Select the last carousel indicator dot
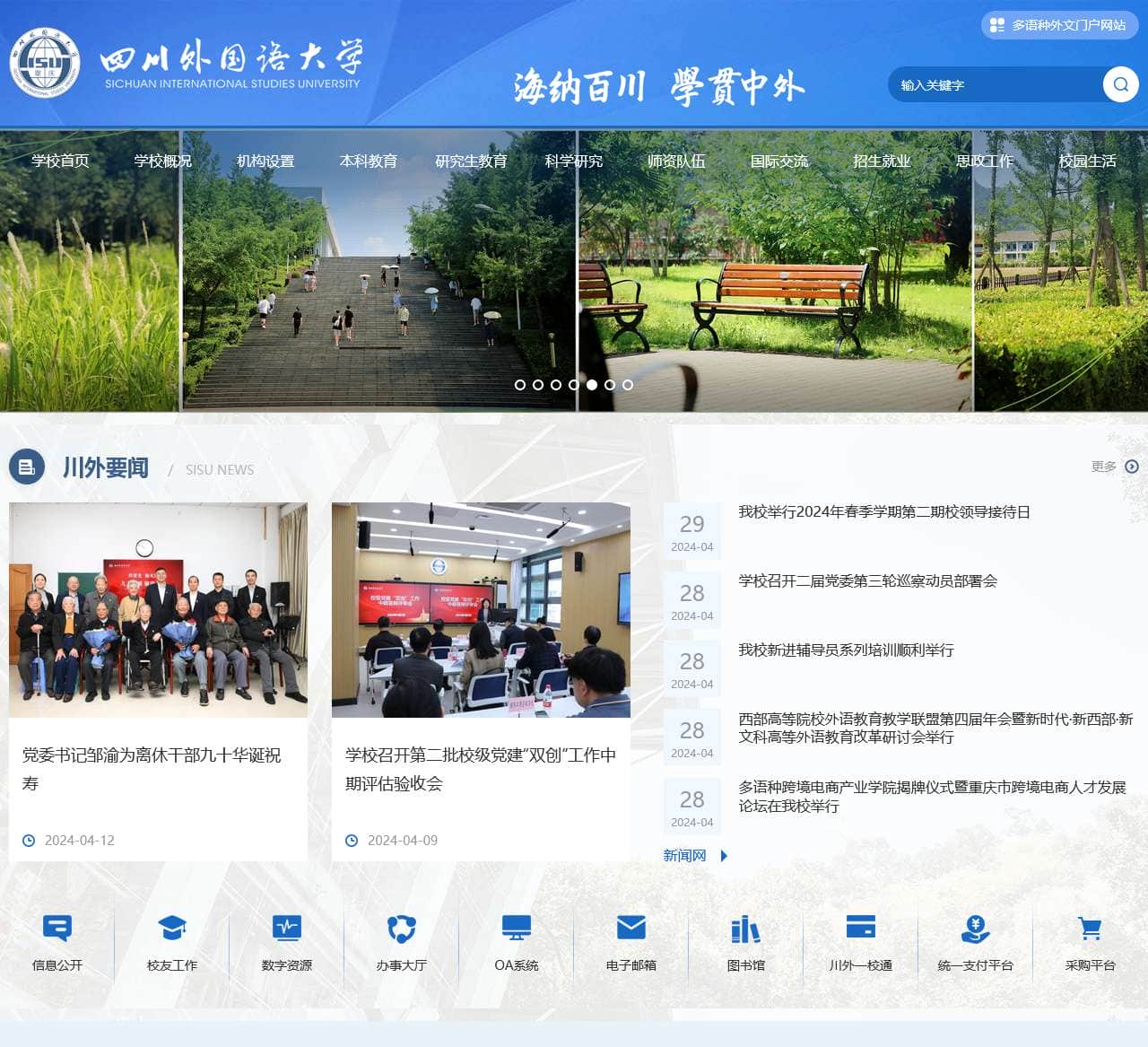1148x1047 pixels. point(628,385)
